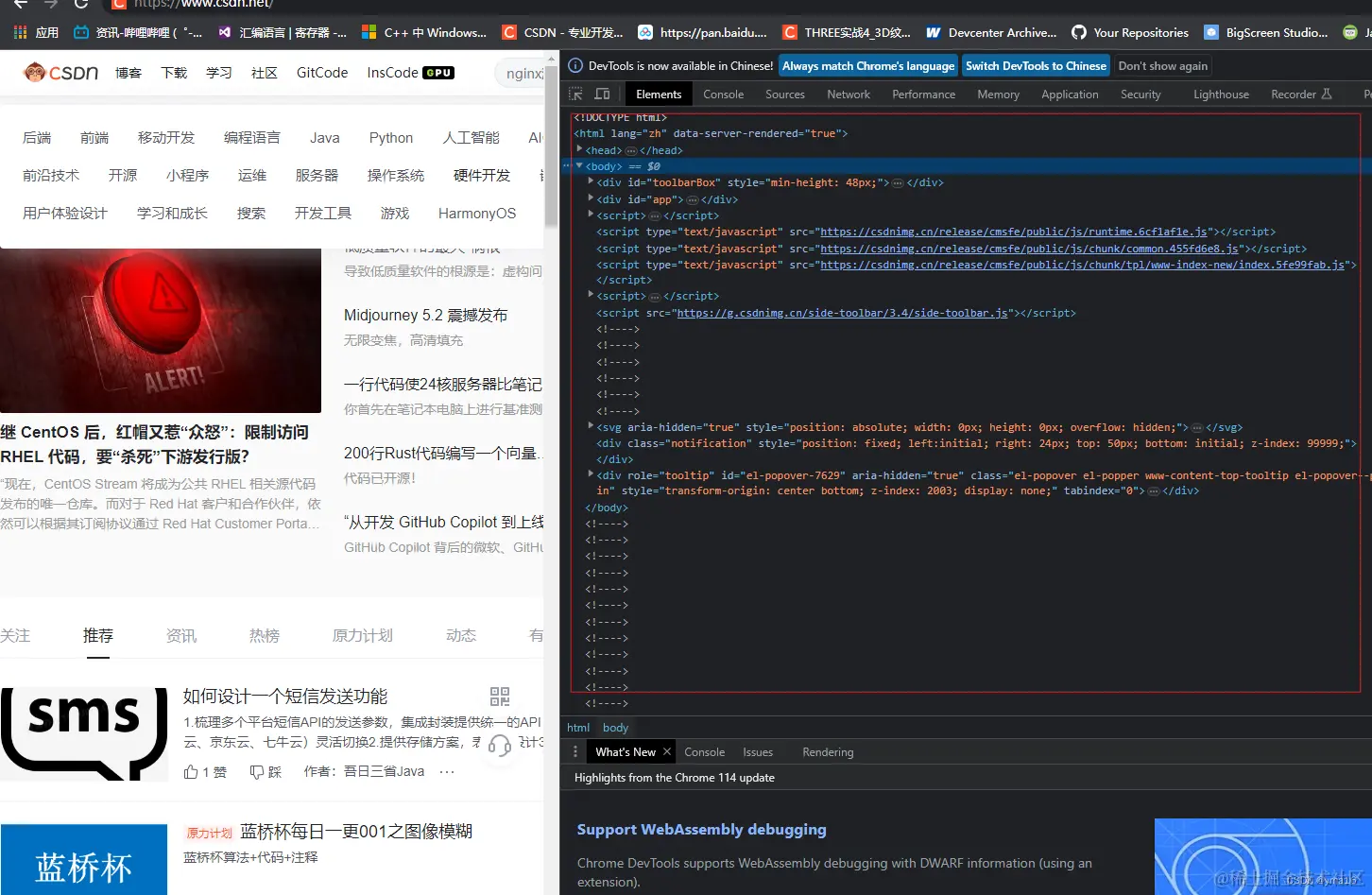Screen dimensions: 1372x895
Task: Open the drawer three-dot menu in DevTools
Action: pyautogui.click(x=575, y=751)
